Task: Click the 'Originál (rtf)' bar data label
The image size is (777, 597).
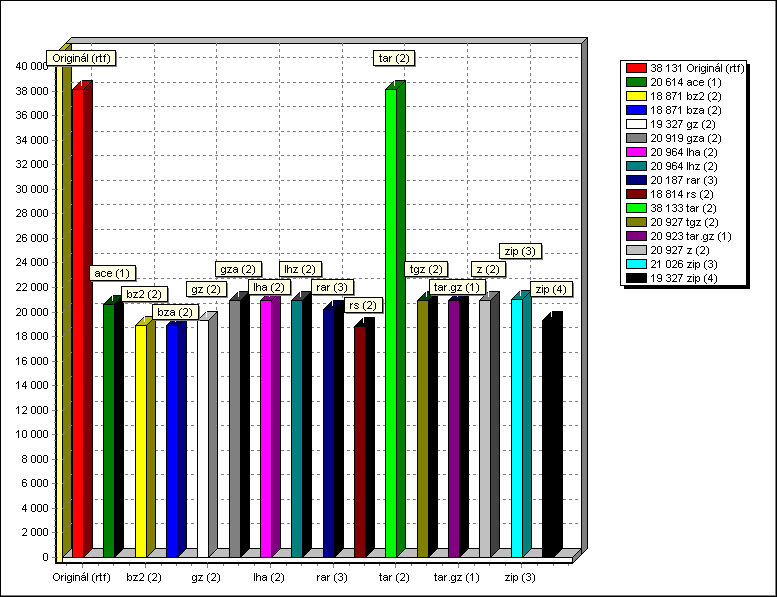Action: click(81, 58)
